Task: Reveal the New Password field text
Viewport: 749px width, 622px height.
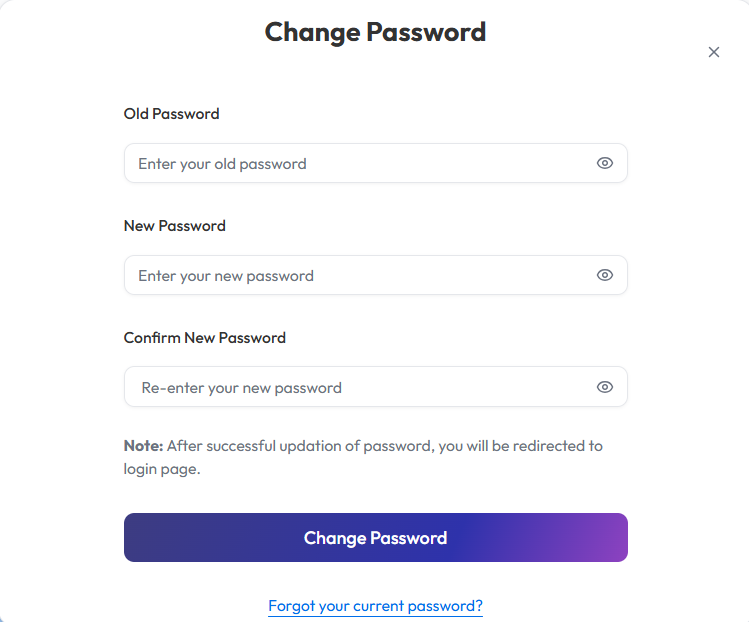Action: 604,275
